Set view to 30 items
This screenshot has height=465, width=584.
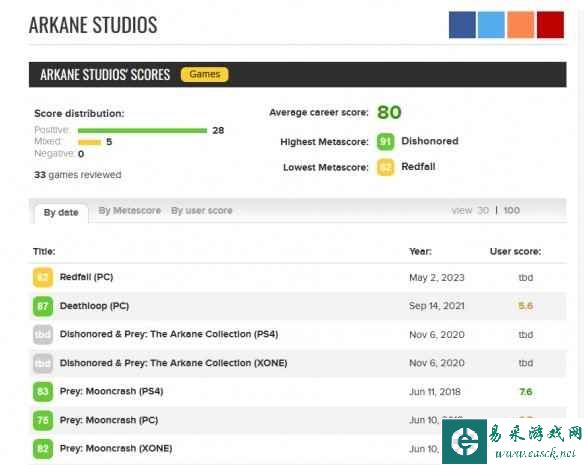(483, 211)
